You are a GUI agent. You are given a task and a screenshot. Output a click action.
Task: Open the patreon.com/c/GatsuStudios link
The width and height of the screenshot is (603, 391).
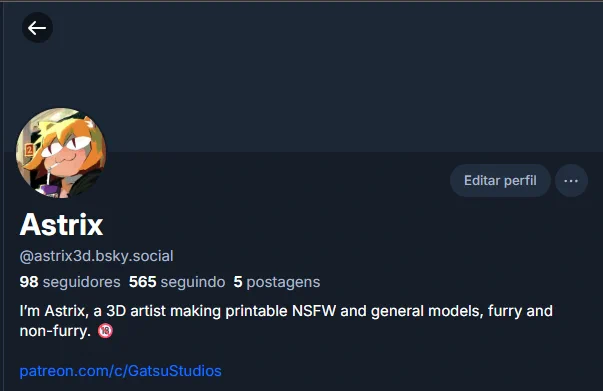click(x=120, y=371)
